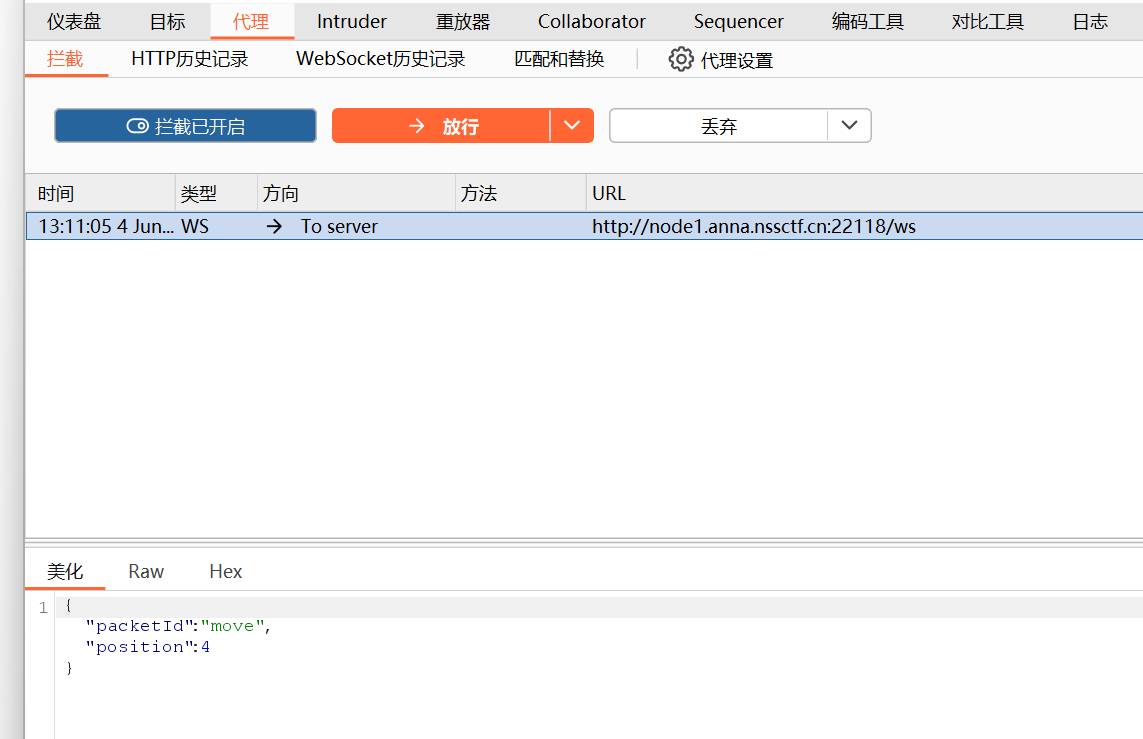
Task: Open the Sequencer tab
Action: pyautogui.click(x=738, y=22)
